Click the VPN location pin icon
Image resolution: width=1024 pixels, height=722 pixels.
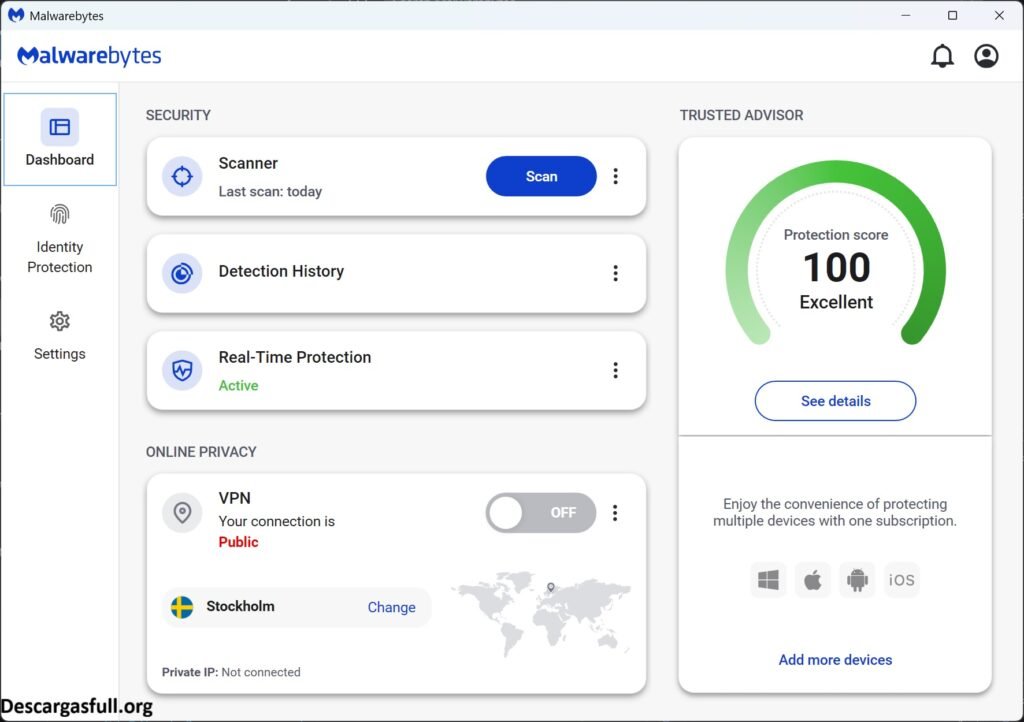coord(182,513)
